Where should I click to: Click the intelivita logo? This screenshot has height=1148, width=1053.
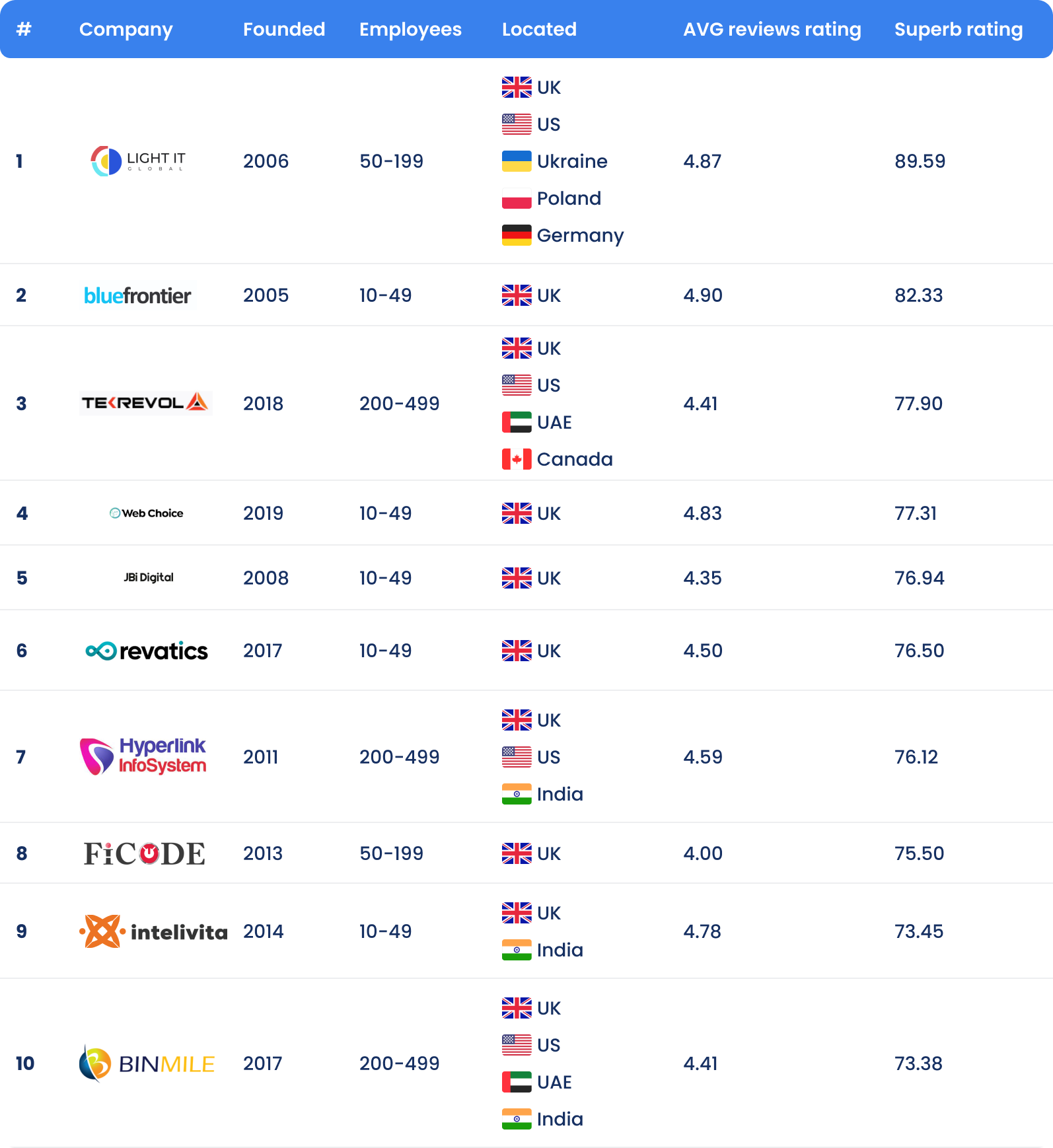tap(153, 931)
